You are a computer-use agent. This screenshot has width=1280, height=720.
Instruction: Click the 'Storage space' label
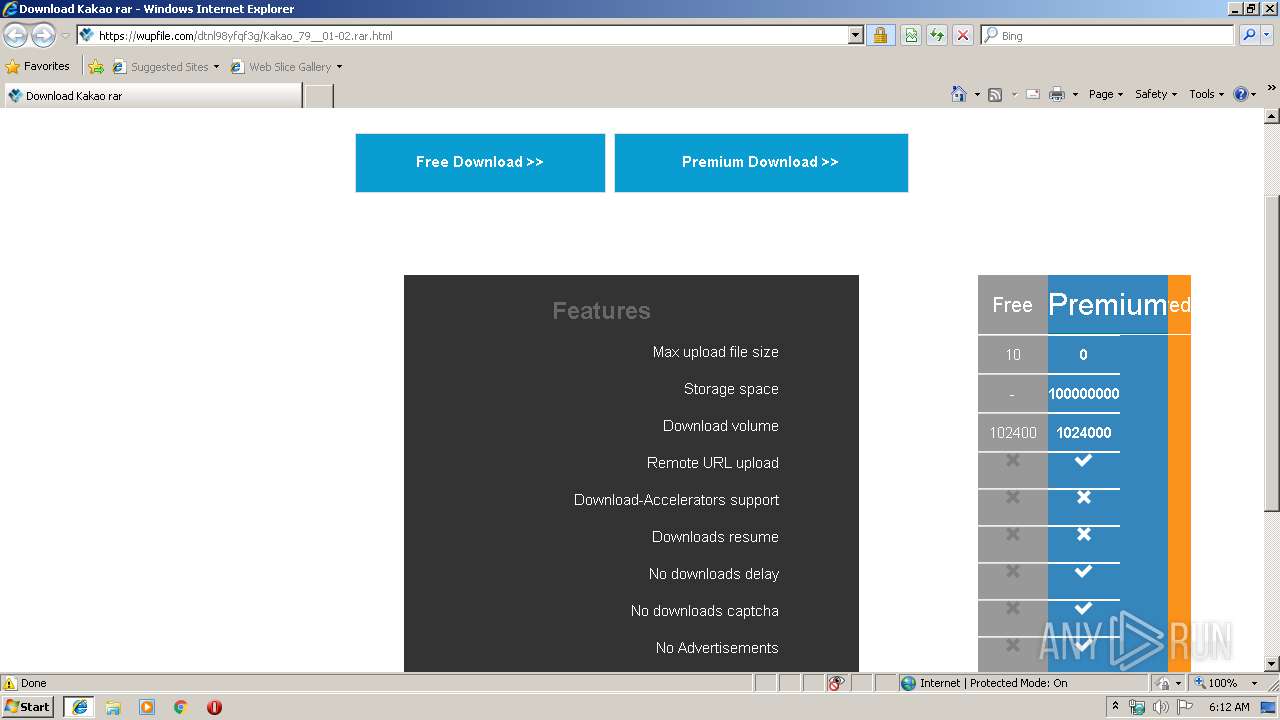tap(731, 389)
